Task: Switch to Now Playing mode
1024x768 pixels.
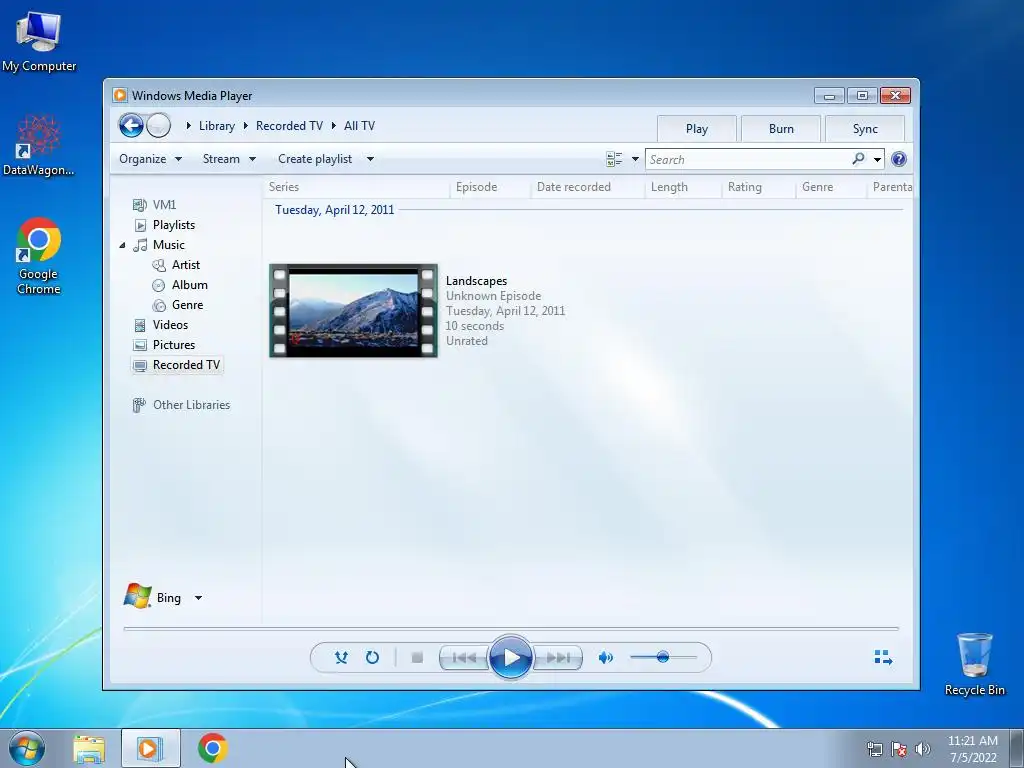Action: point(883,657)
